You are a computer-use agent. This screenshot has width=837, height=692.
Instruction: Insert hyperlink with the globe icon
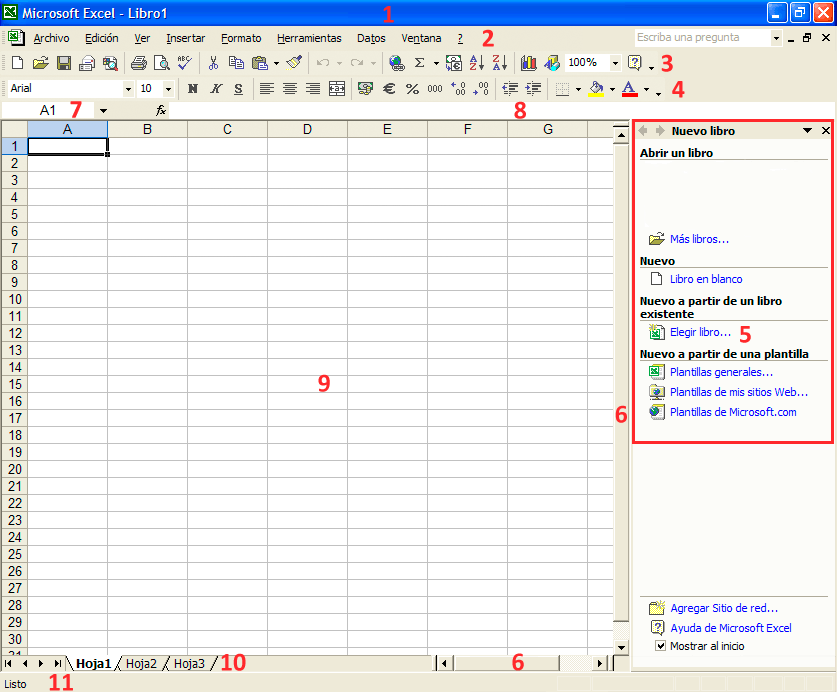click(x=397, y=63)
